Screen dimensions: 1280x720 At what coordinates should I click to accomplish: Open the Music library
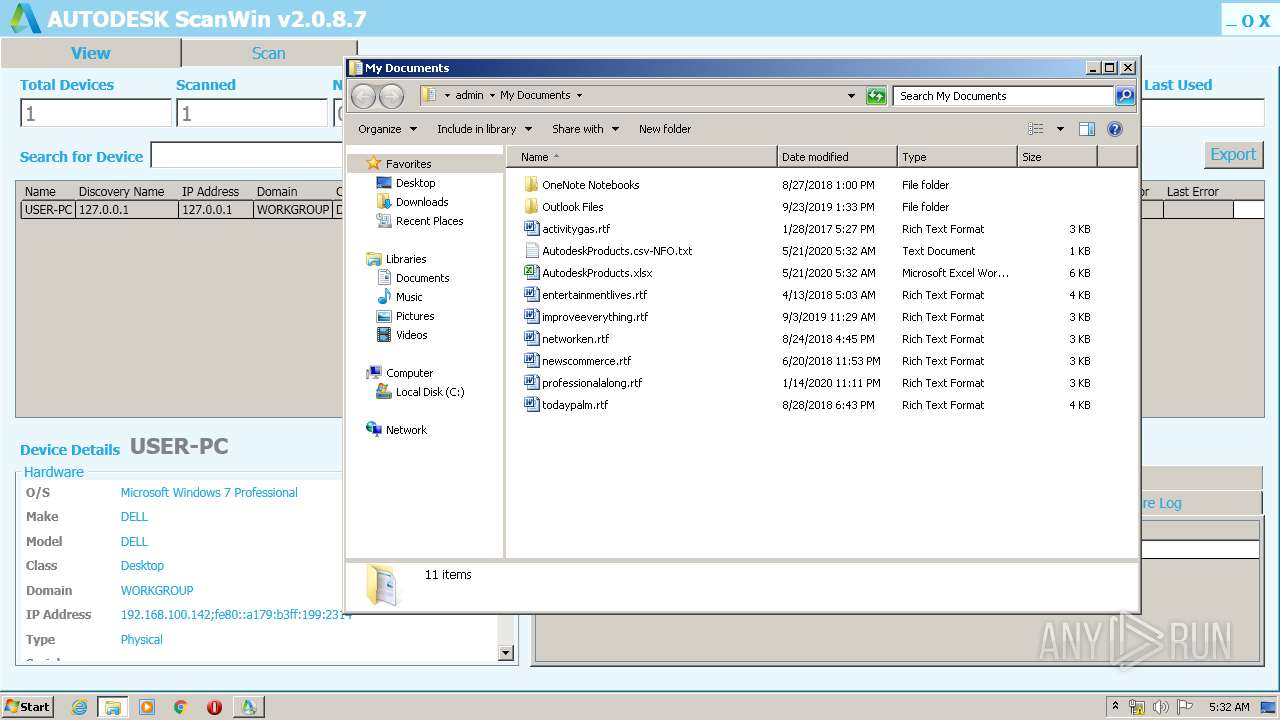click(x=409, y=297)
